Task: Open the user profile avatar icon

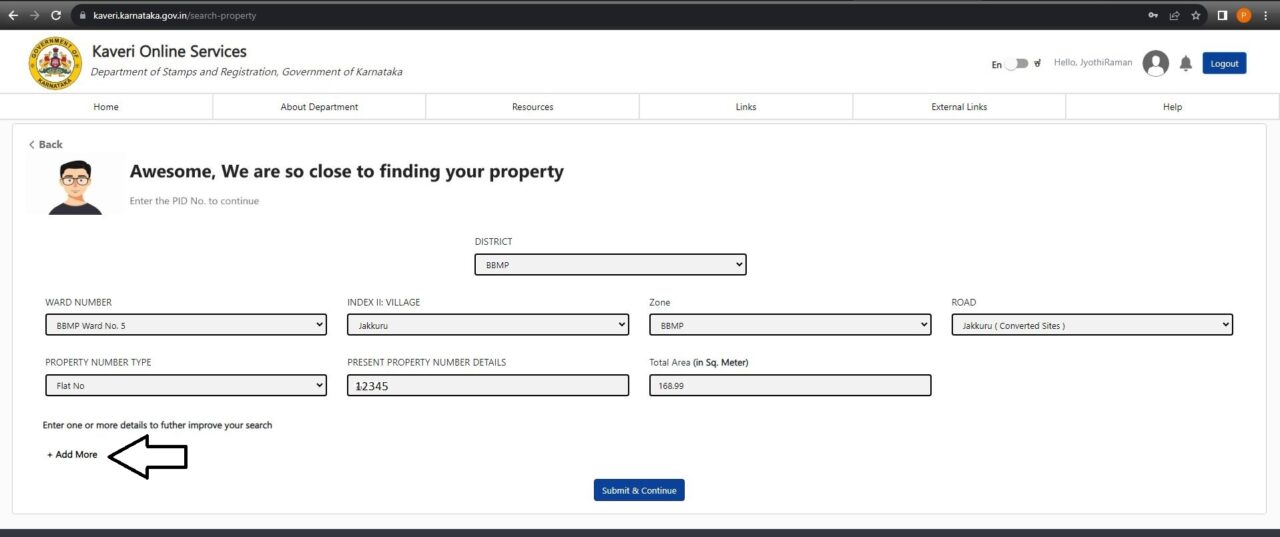Action: [1156, 63]
